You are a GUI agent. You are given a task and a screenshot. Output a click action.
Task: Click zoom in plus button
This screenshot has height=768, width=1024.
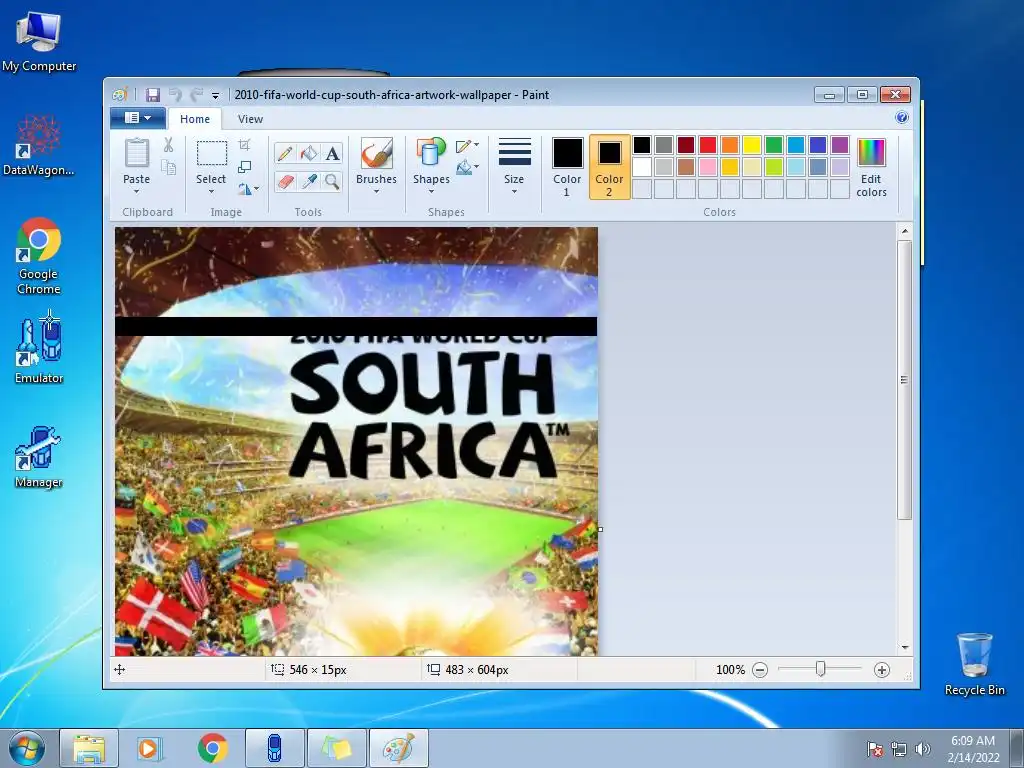coord(882,670)
